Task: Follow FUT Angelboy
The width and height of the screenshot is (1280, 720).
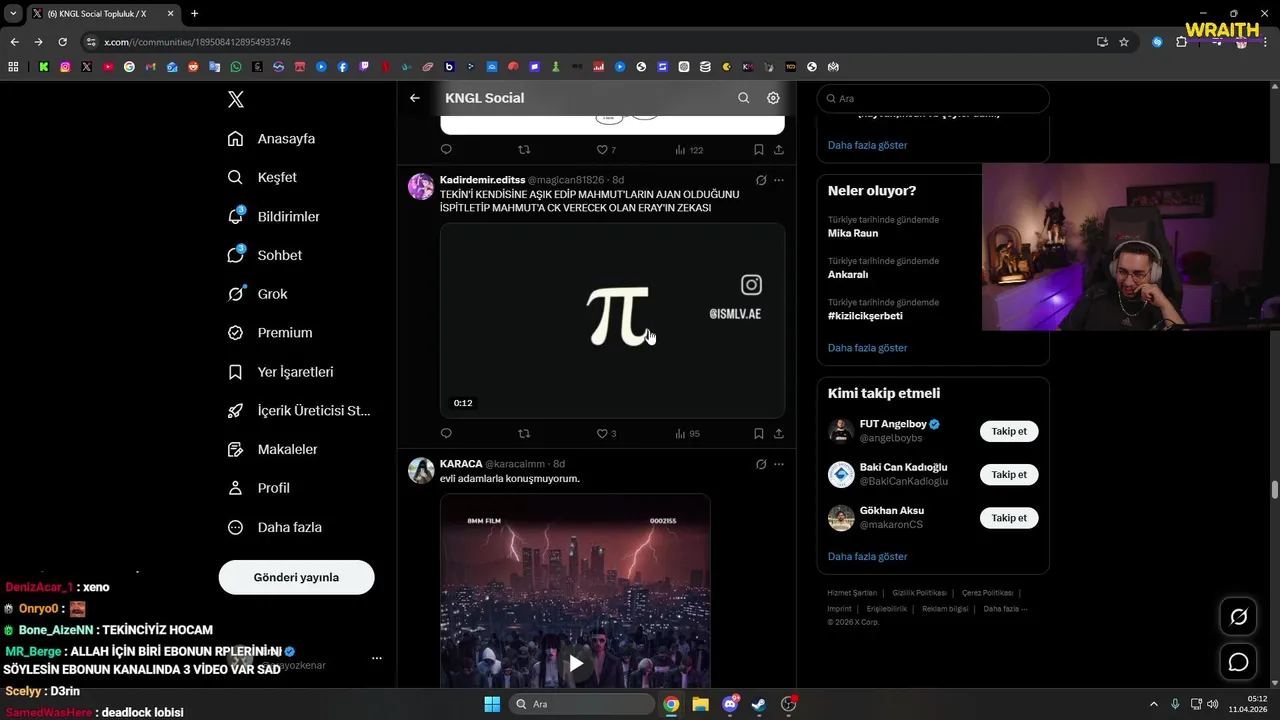Action: click(1009, 431)
